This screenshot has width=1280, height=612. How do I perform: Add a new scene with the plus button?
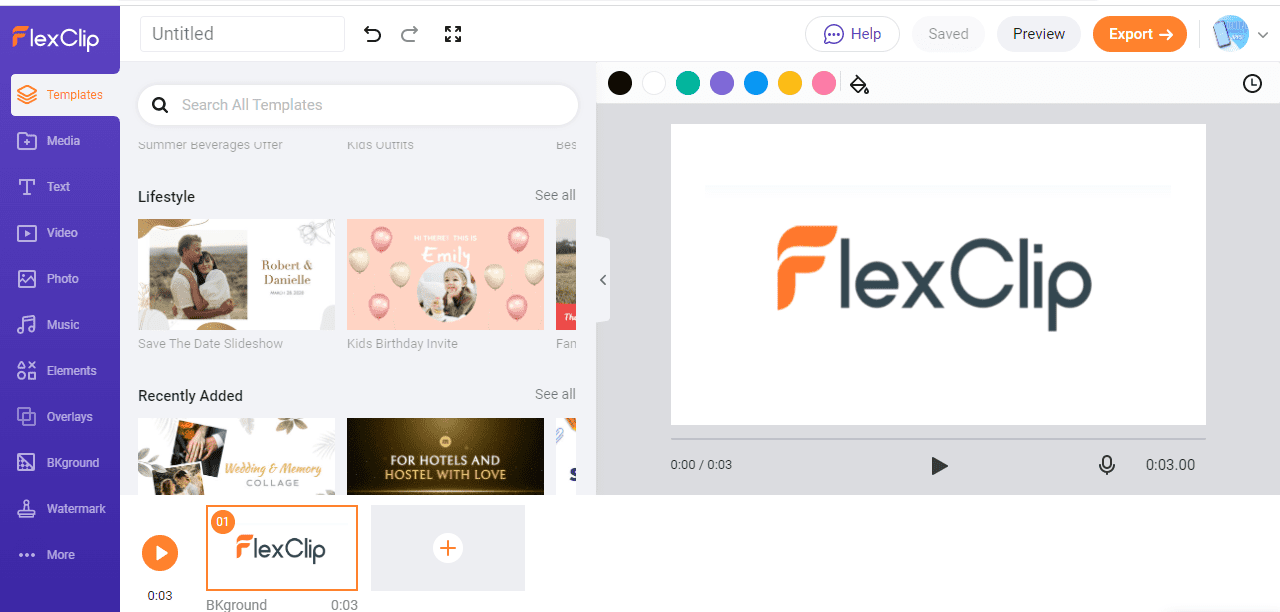pyautogui.click(x=448, y=548)
